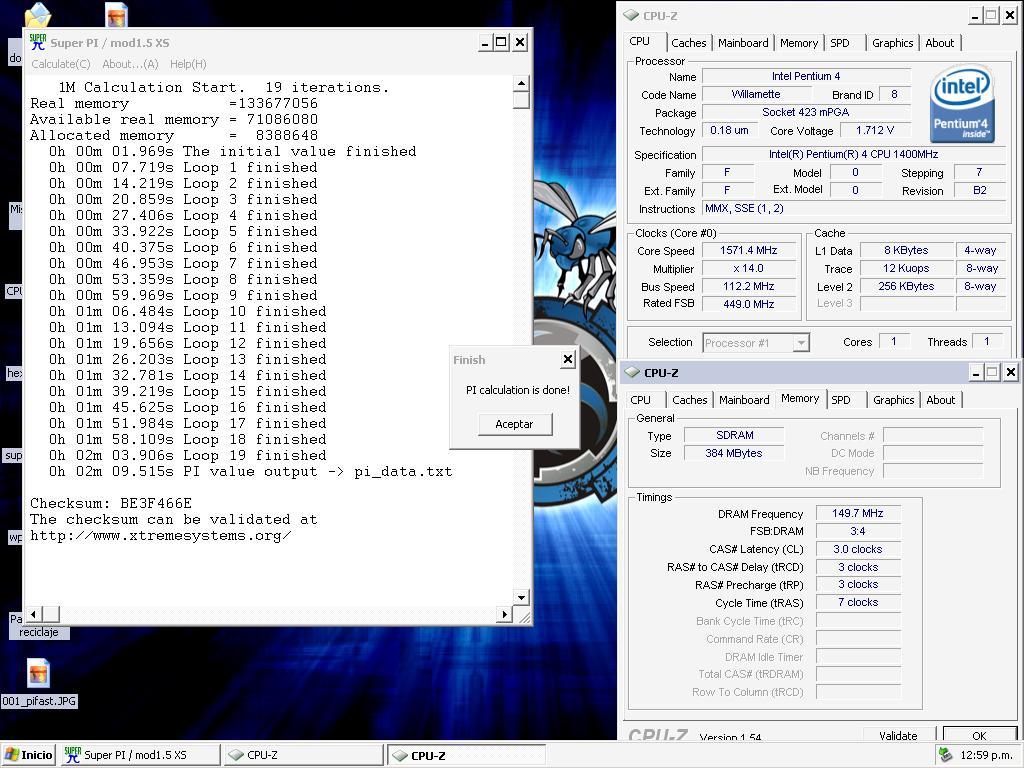Click the Code Name field Willamette
This screenshot has width=1024, height=768.
pyautogui.click(x=756, y=94)
